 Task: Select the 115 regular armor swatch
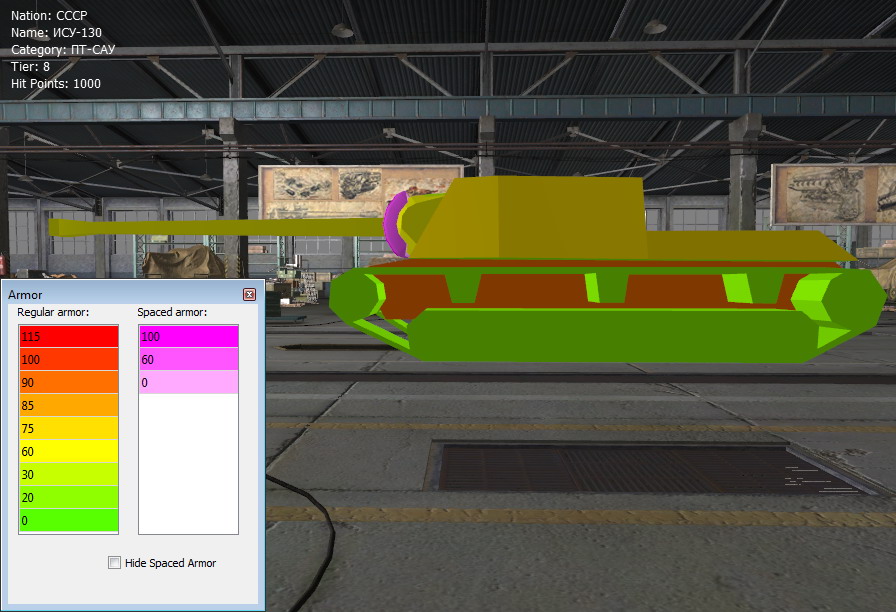pyautogui.click(x=69, y=337)
